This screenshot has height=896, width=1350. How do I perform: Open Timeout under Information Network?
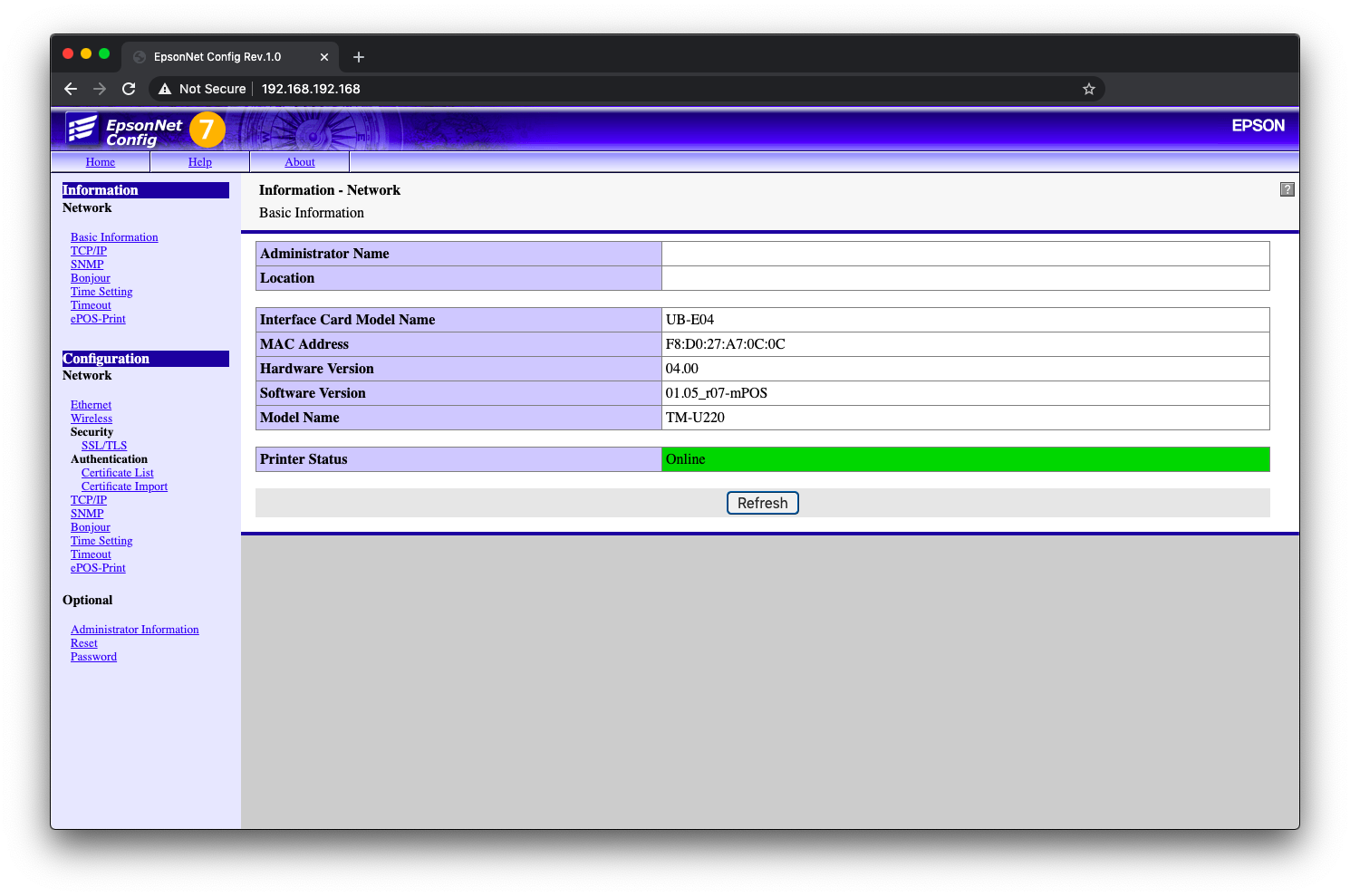point(91,305)
